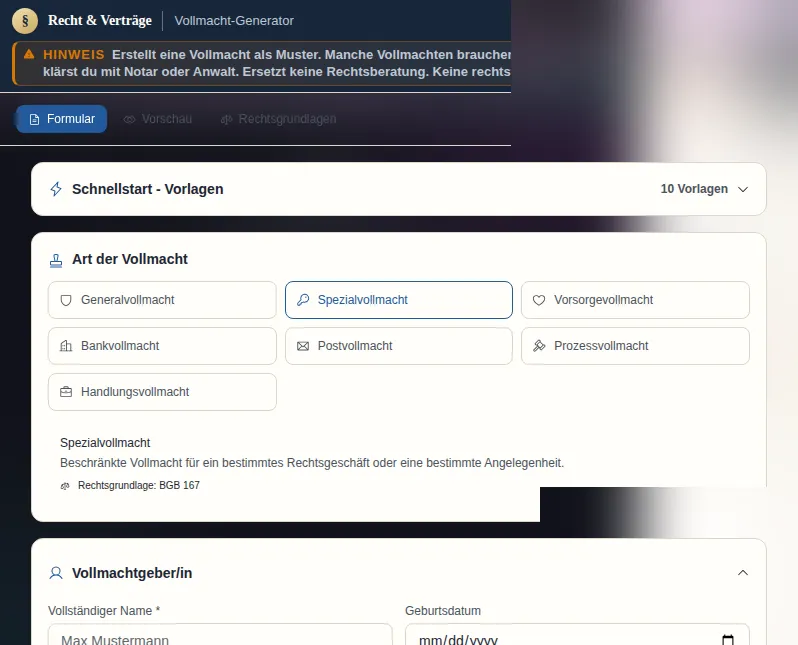
Task: Click the document icon on Formular tab
Action: 35,119
